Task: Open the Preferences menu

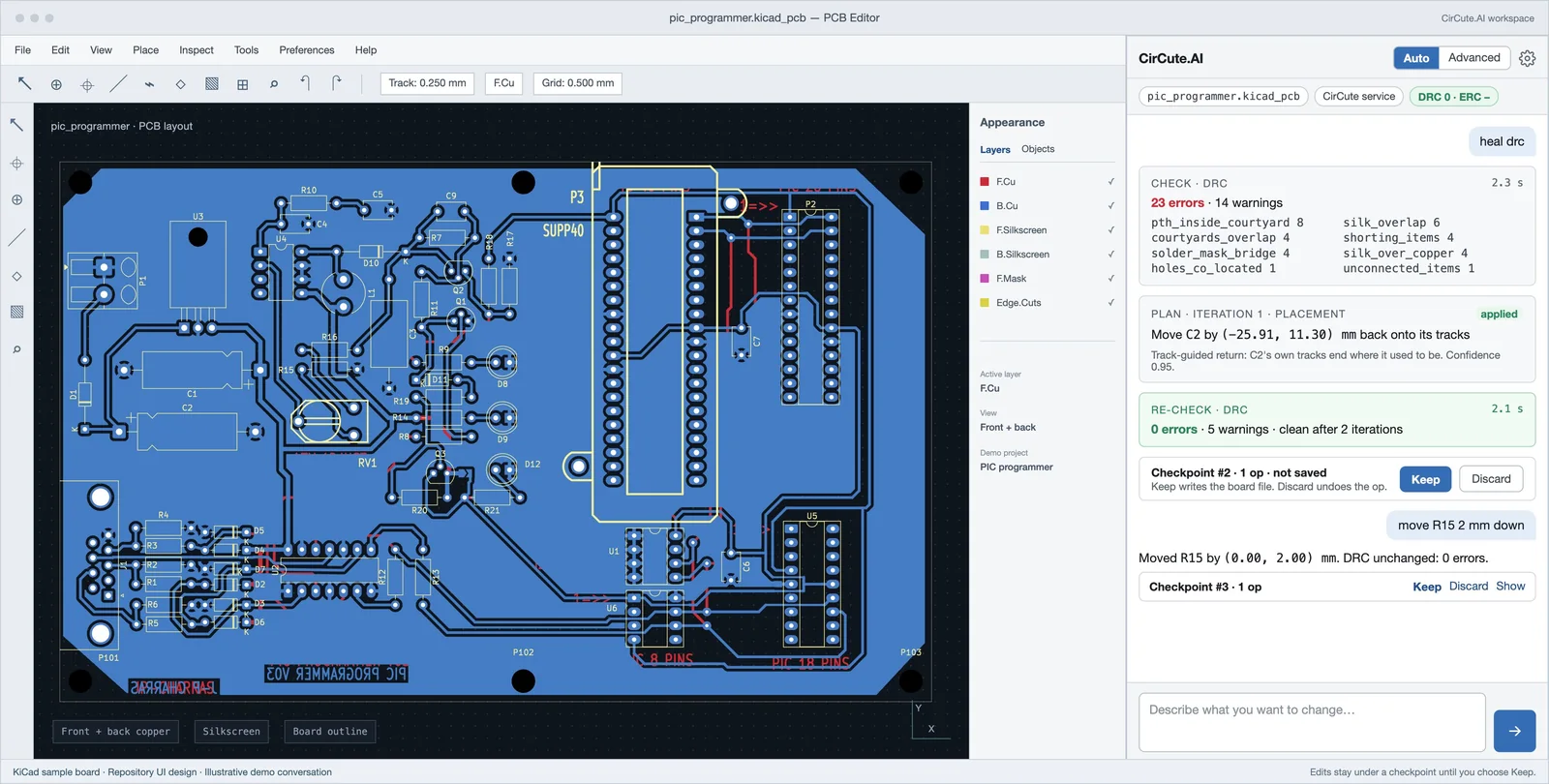Action: (306, 50)
